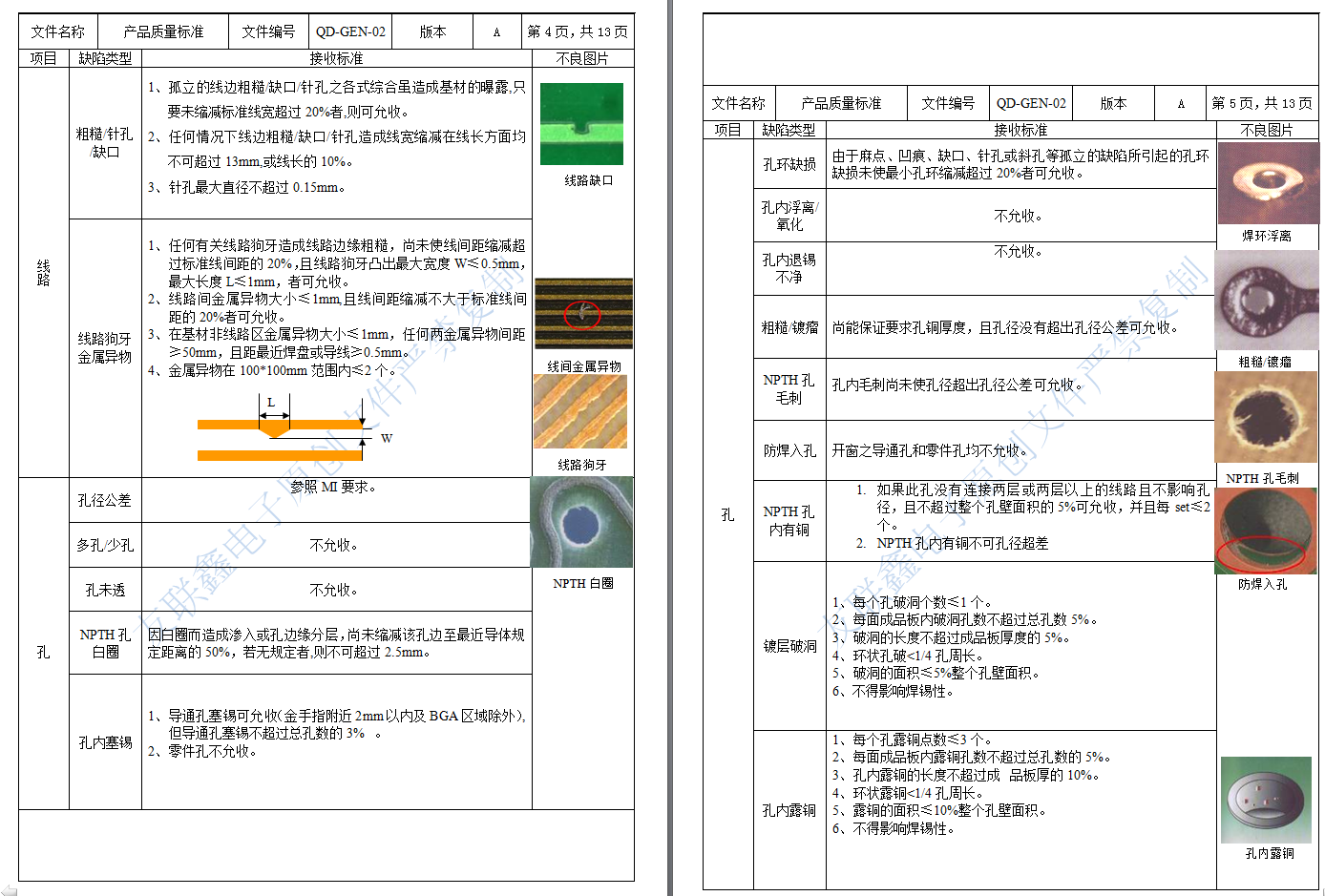Click '第 4 页，共 13 页' header cell
This screenshot has height=896, width=1325.
coord(578,31)
